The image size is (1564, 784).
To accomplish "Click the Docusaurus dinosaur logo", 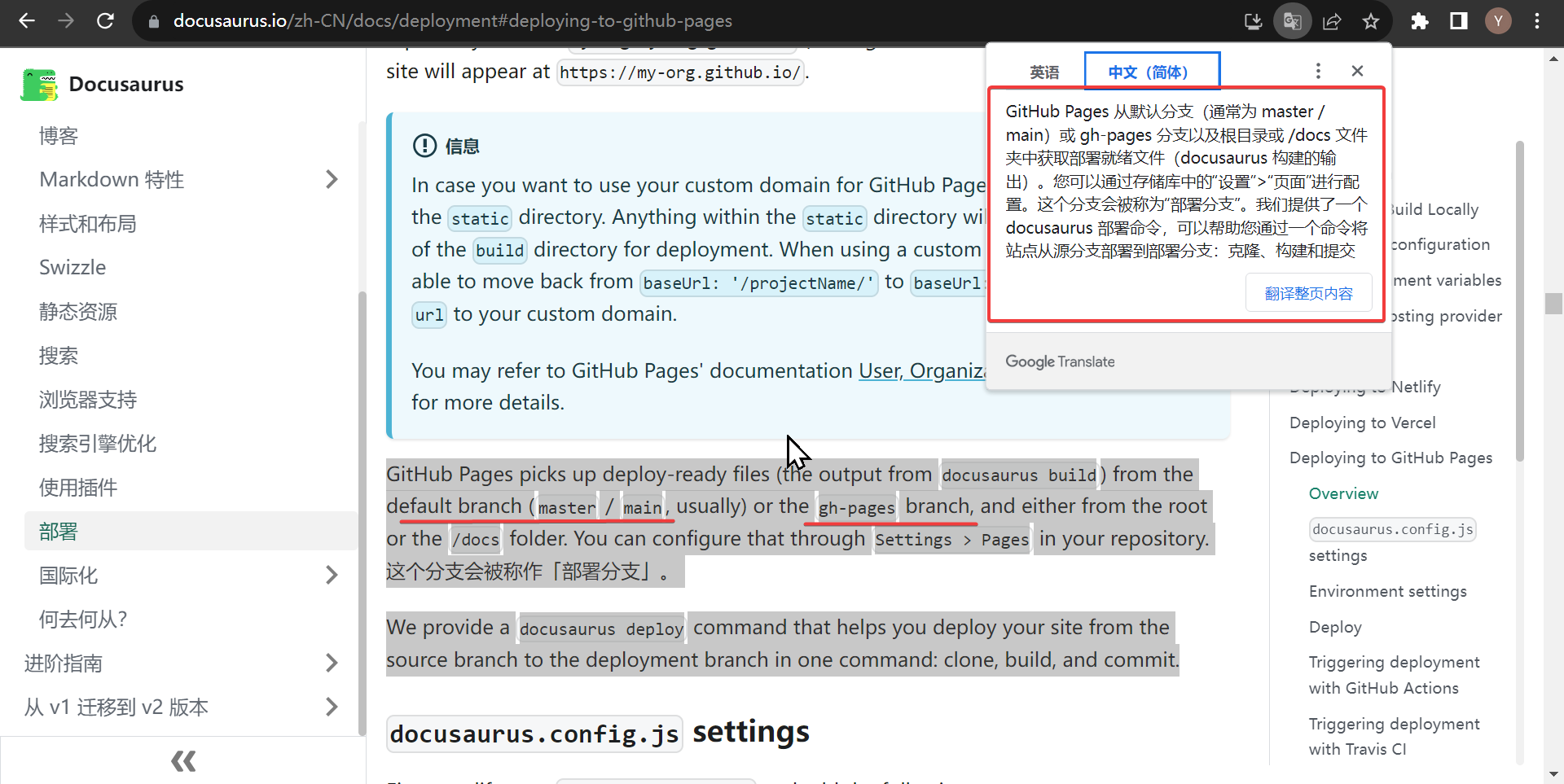I will click(x=39, y=85).
